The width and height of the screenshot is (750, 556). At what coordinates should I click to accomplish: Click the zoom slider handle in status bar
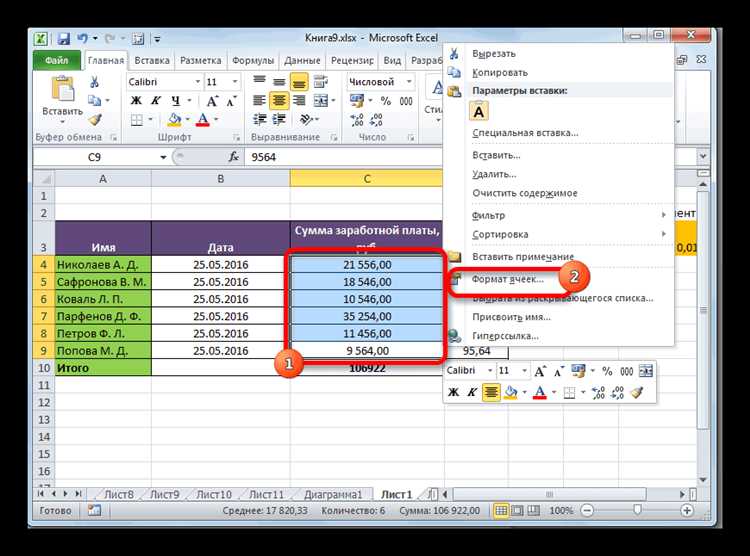click(637, 510)
